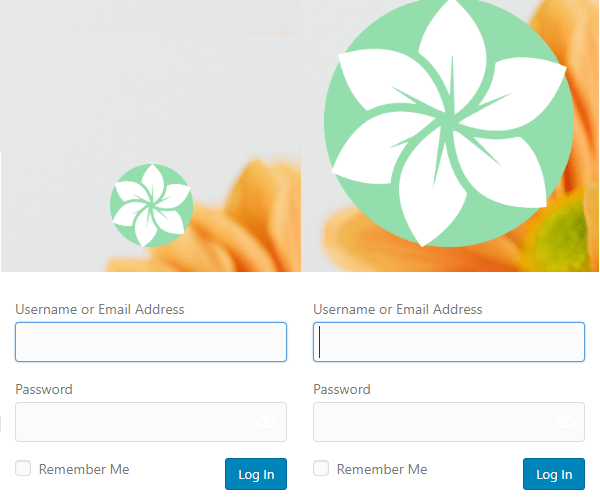Click the large green flower logo
Image resolution: width=600 pixels, height=498 pixels.
pyautogui.click(x=448, y=120)
